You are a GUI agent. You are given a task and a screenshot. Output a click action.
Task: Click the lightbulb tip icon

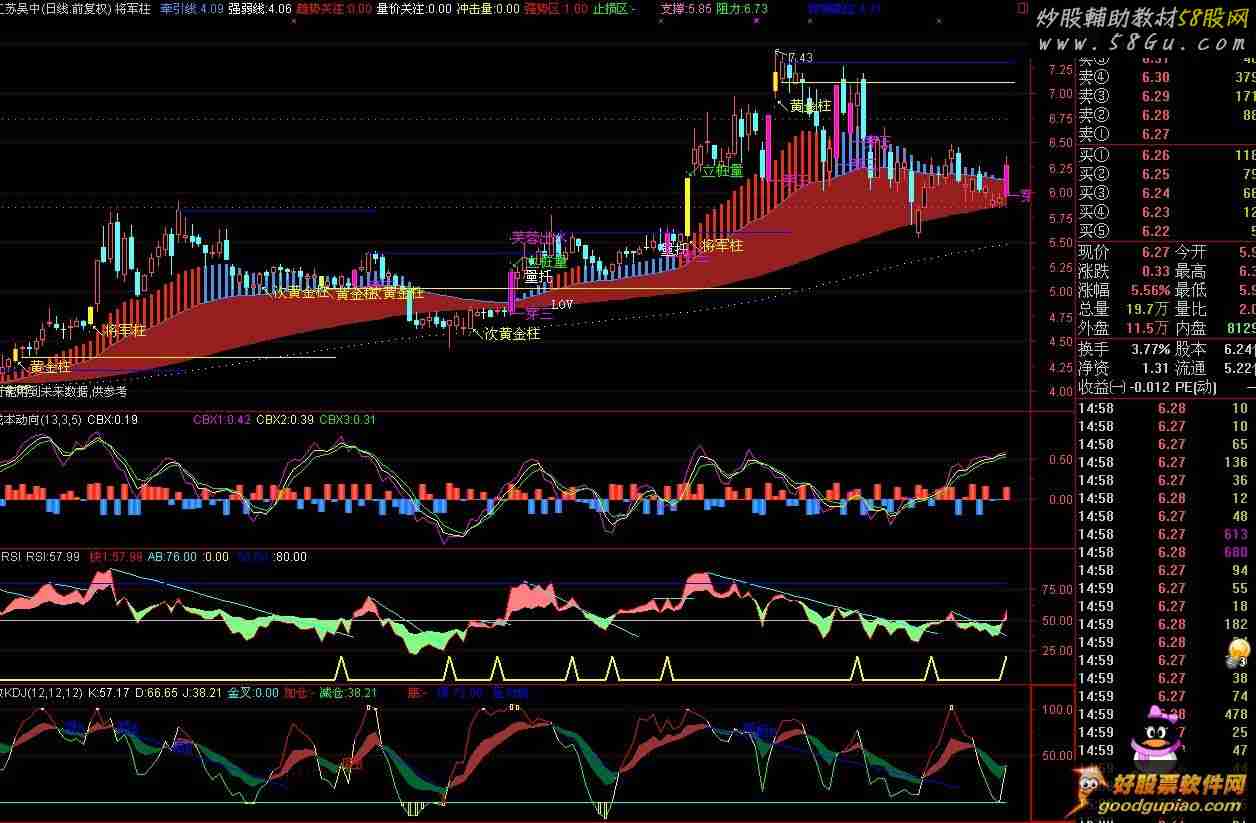[1237, 653]
